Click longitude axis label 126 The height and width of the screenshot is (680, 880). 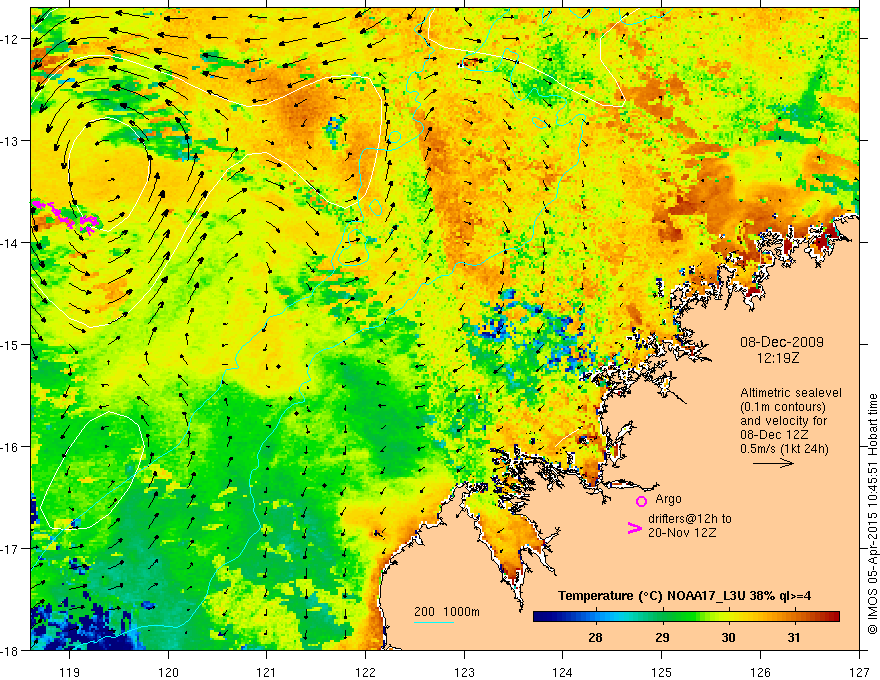pos(760,672)
